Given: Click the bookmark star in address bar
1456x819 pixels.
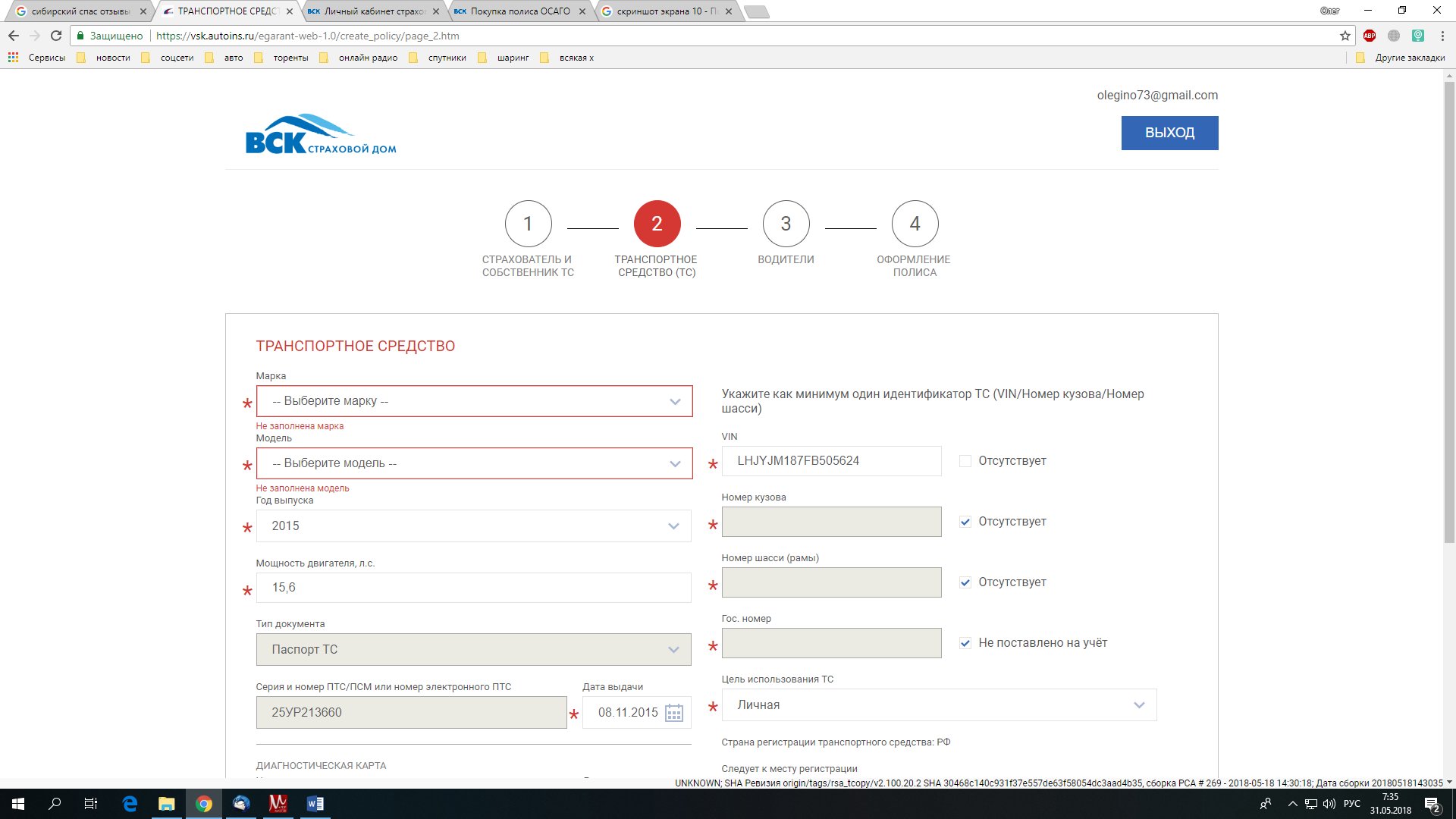Looking at the screenshot, I should (1345, 36).
